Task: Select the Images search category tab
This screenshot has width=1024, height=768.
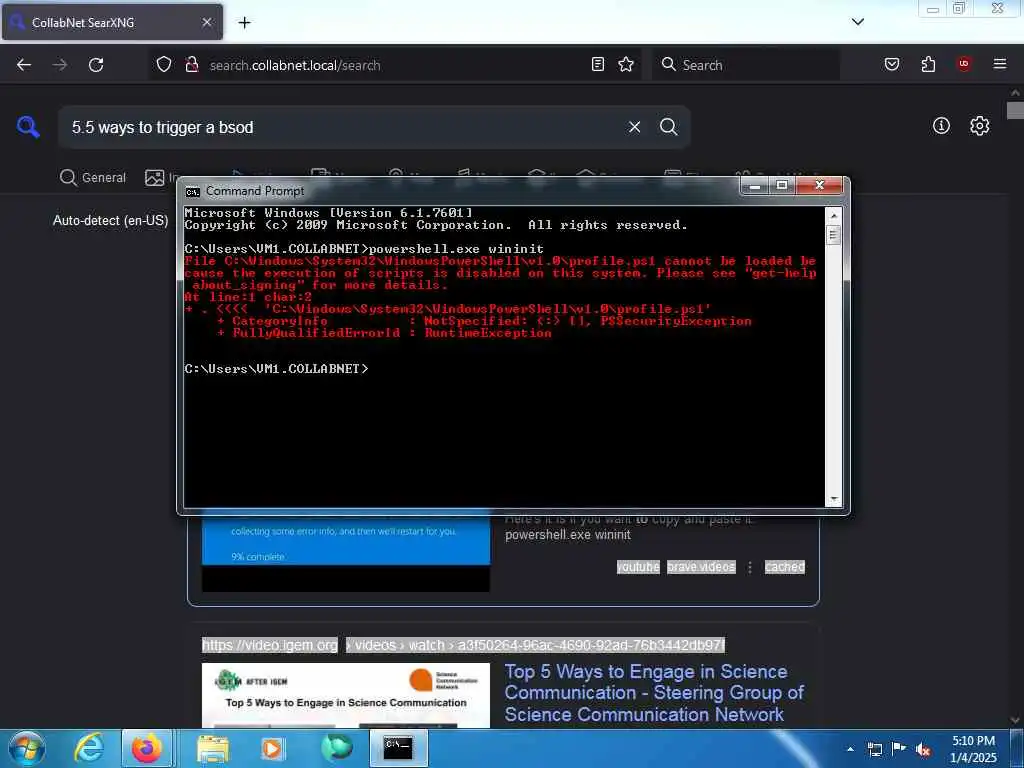Action: [161, 178]
